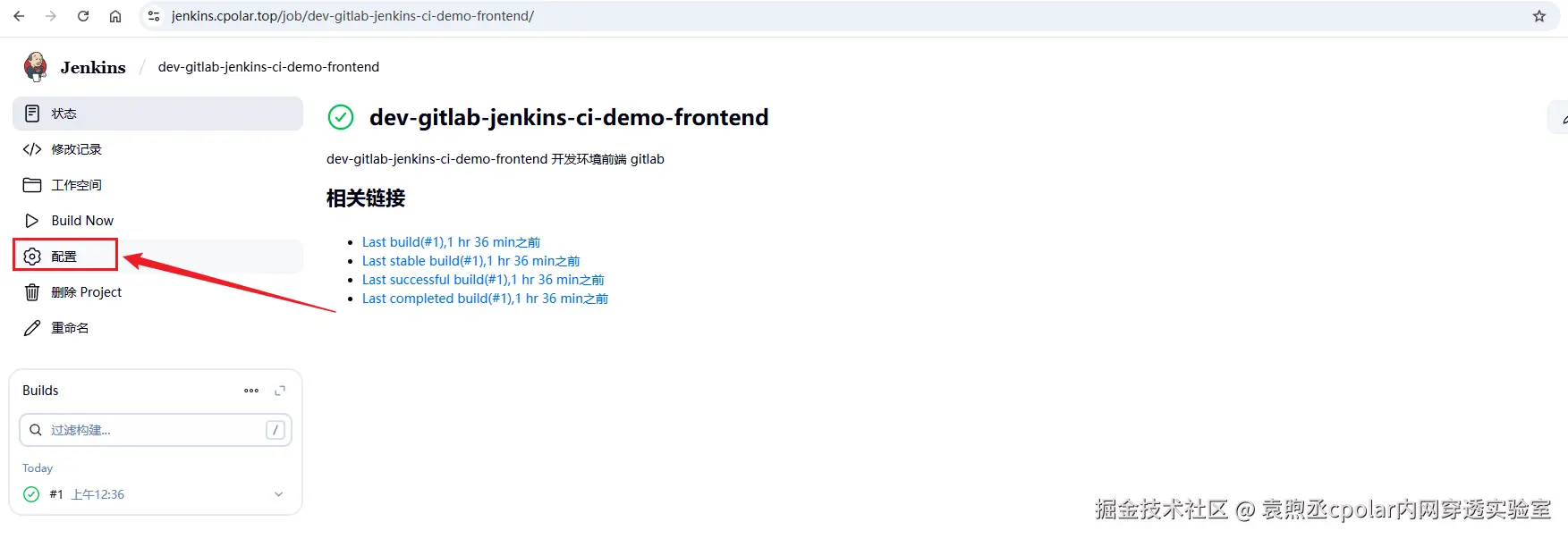Click the 修改记录 code brackets icon
This screenshot has width=1568, height=539.
click(x=32, y=149)
